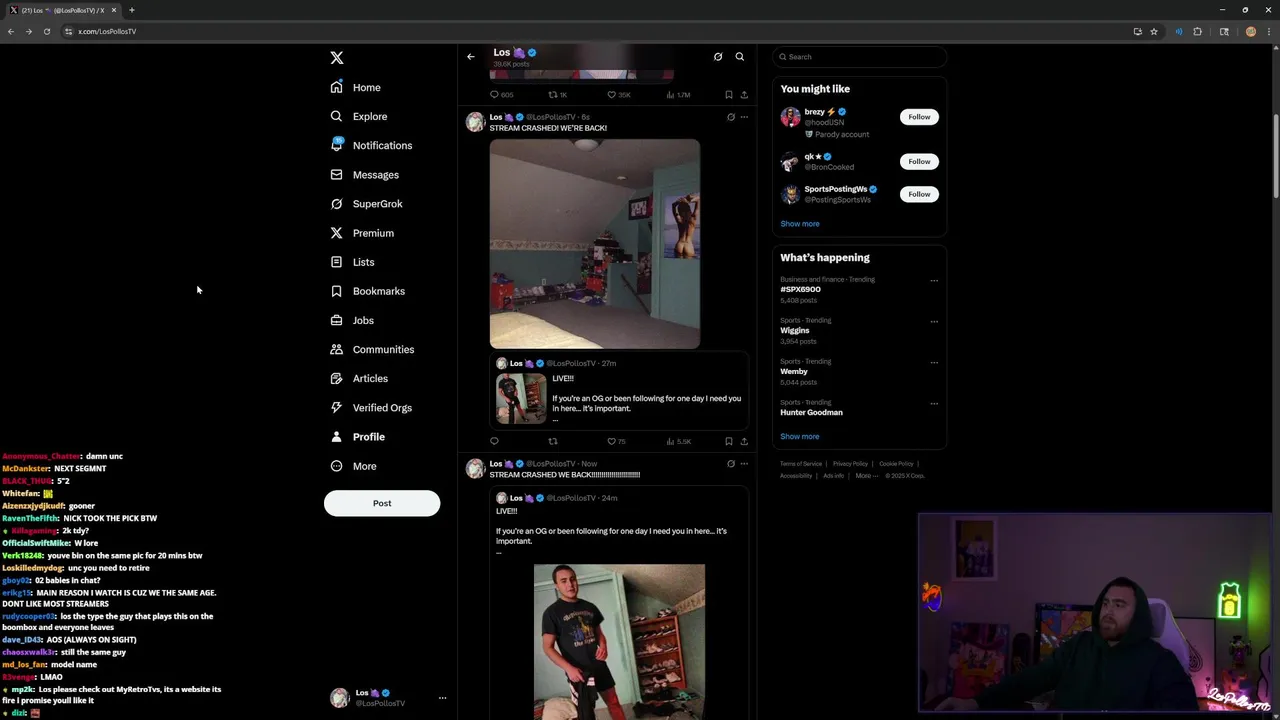
Task: Open the Terms of Service link
Action: pyautogui.click(x=801, y=464)
